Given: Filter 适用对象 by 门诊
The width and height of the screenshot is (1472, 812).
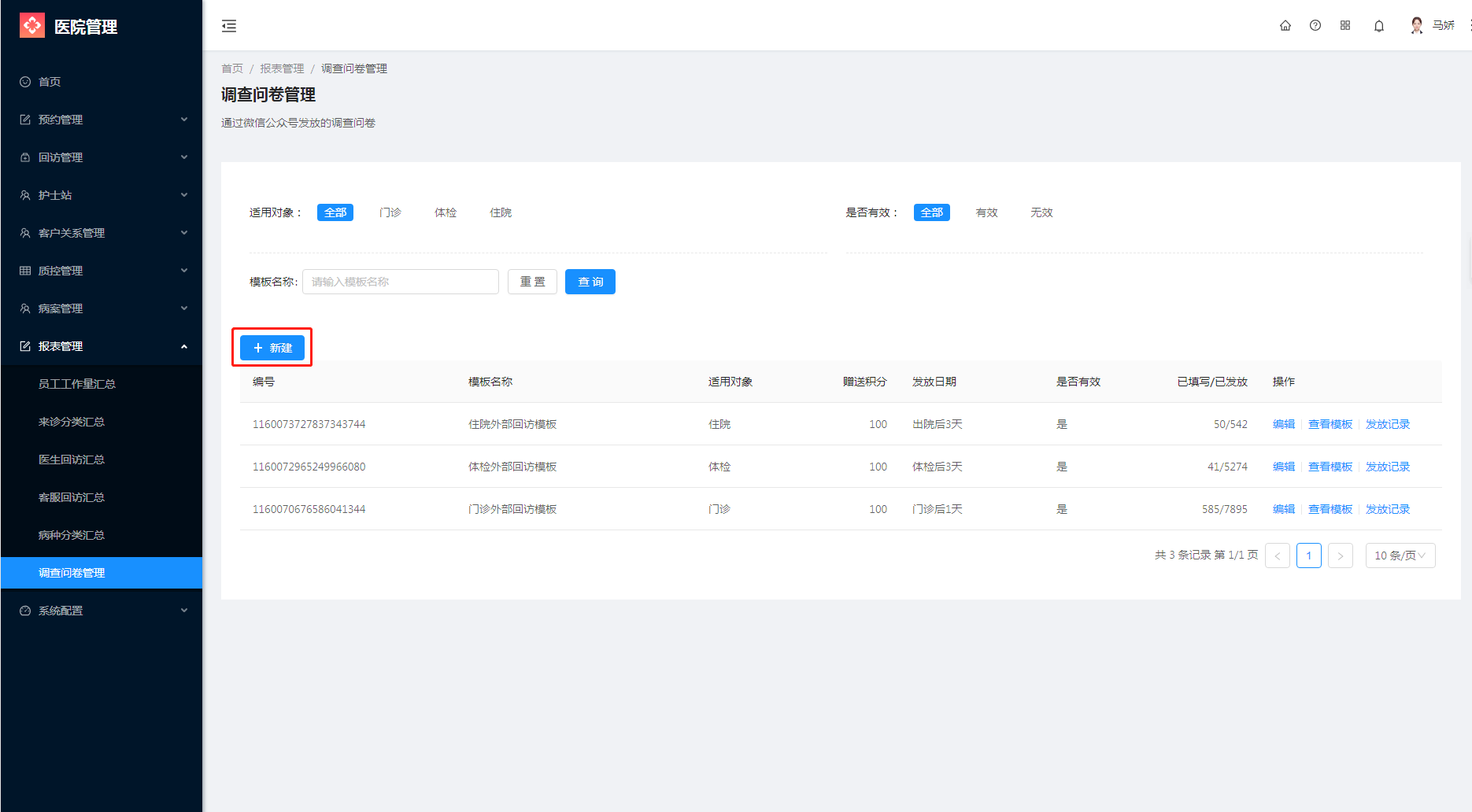Looking at the screenshot, I should 390,212.
